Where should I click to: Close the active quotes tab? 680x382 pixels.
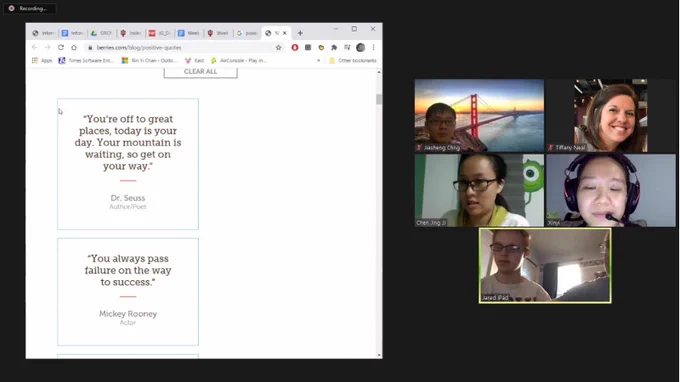pos(285,33)
